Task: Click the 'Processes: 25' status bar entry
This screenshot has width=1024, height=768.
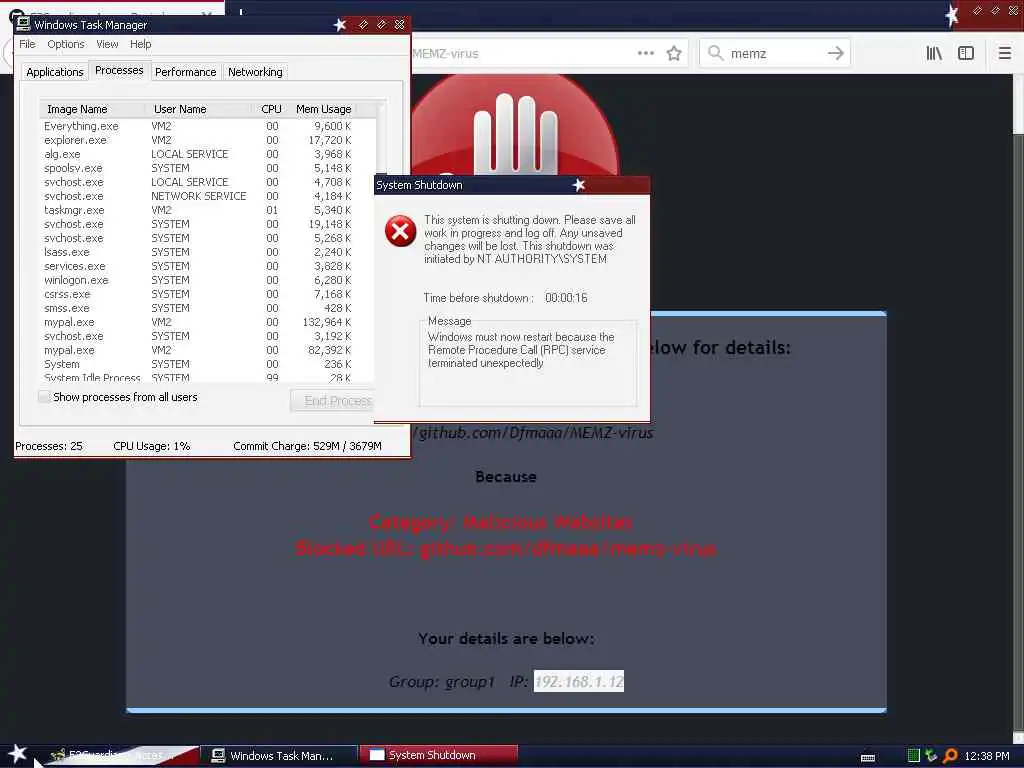Action: point(49,446)
